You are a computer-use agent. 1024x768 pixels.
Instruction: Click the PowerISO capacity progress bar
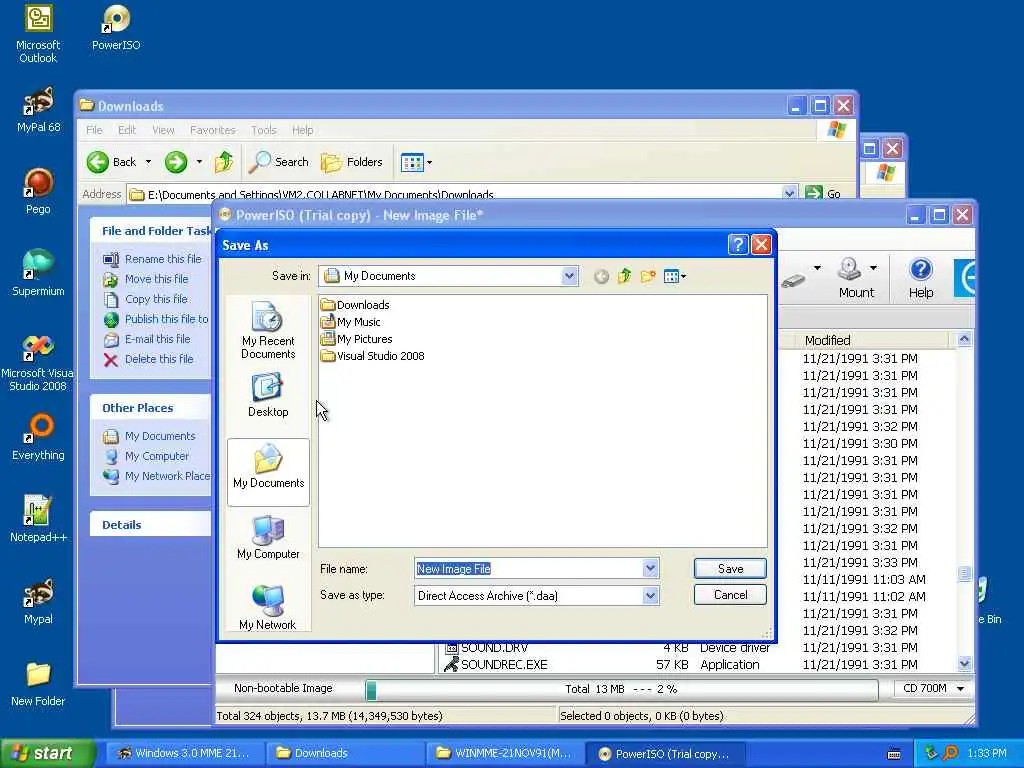pos(622,689)
